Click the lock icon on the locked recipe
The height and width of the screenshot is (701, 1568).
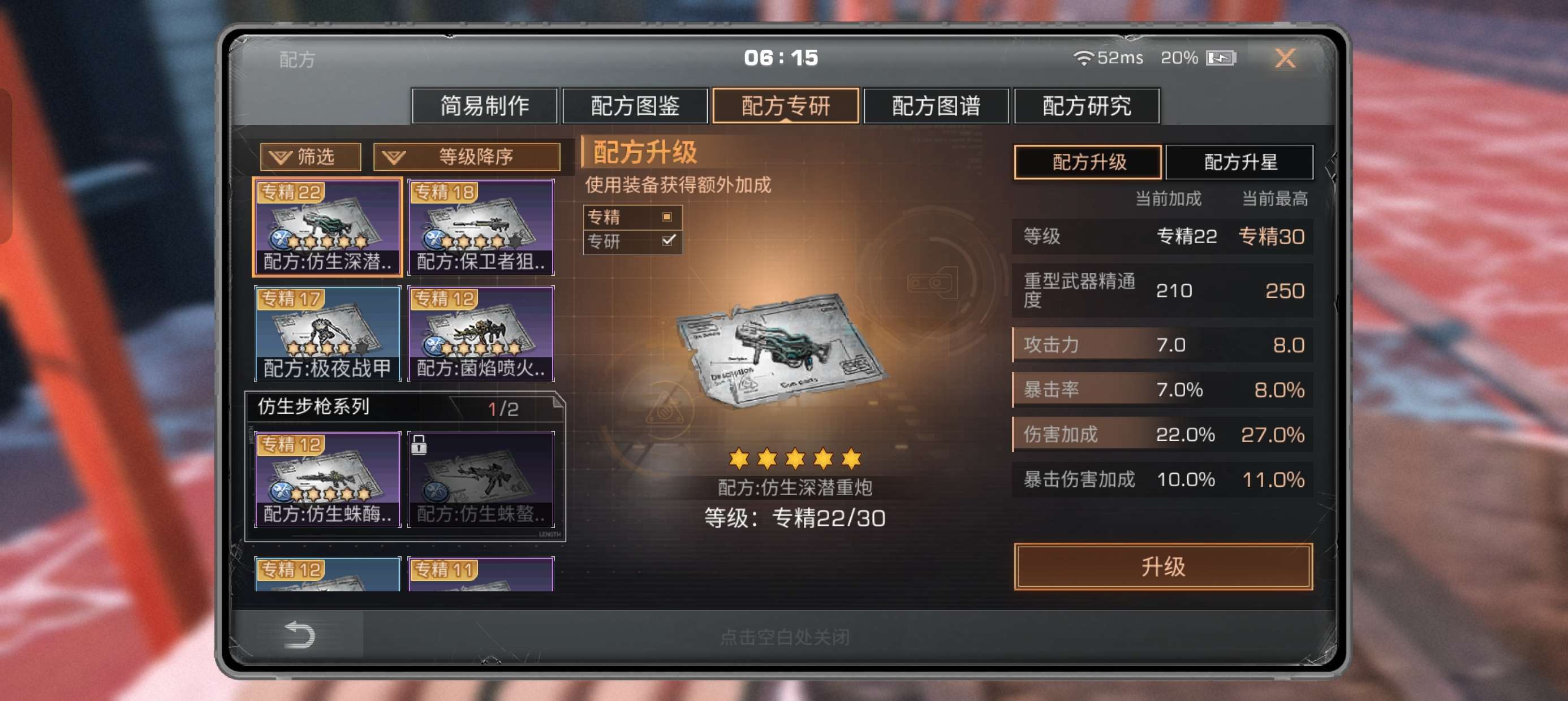click(x=419, y=445)
